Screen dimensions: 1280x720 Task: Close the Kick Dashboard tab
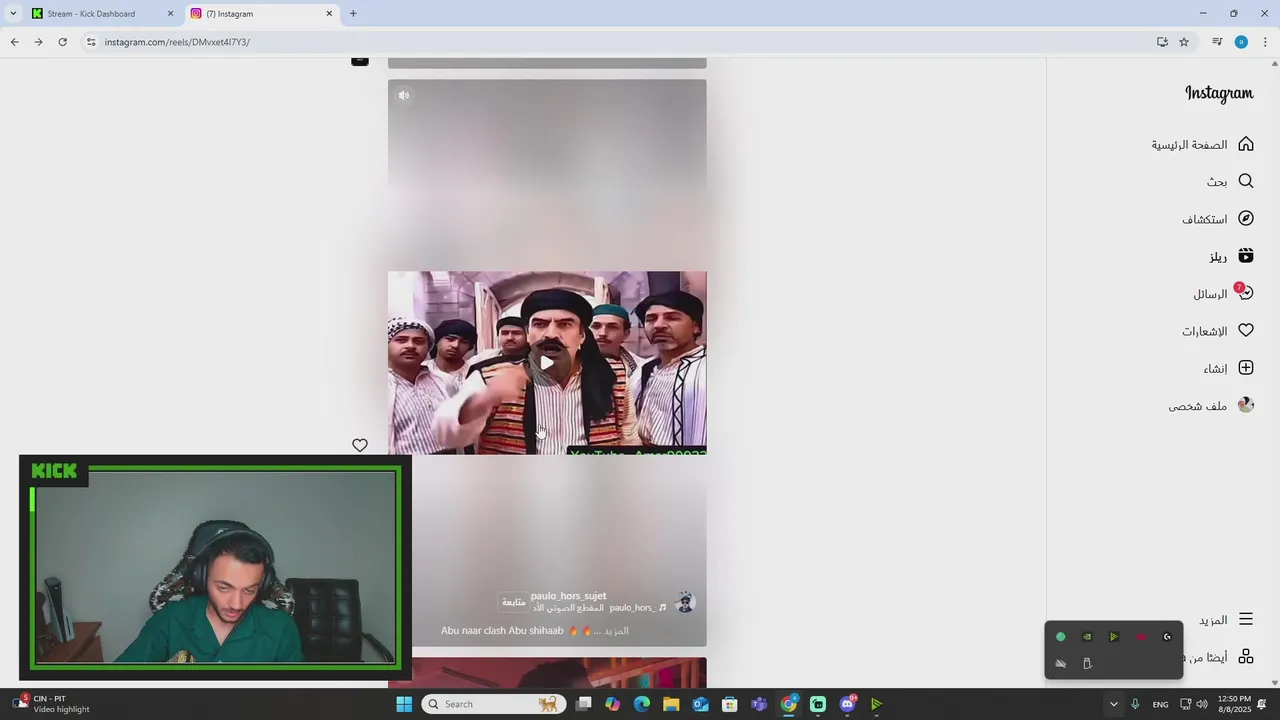[170, 14]
